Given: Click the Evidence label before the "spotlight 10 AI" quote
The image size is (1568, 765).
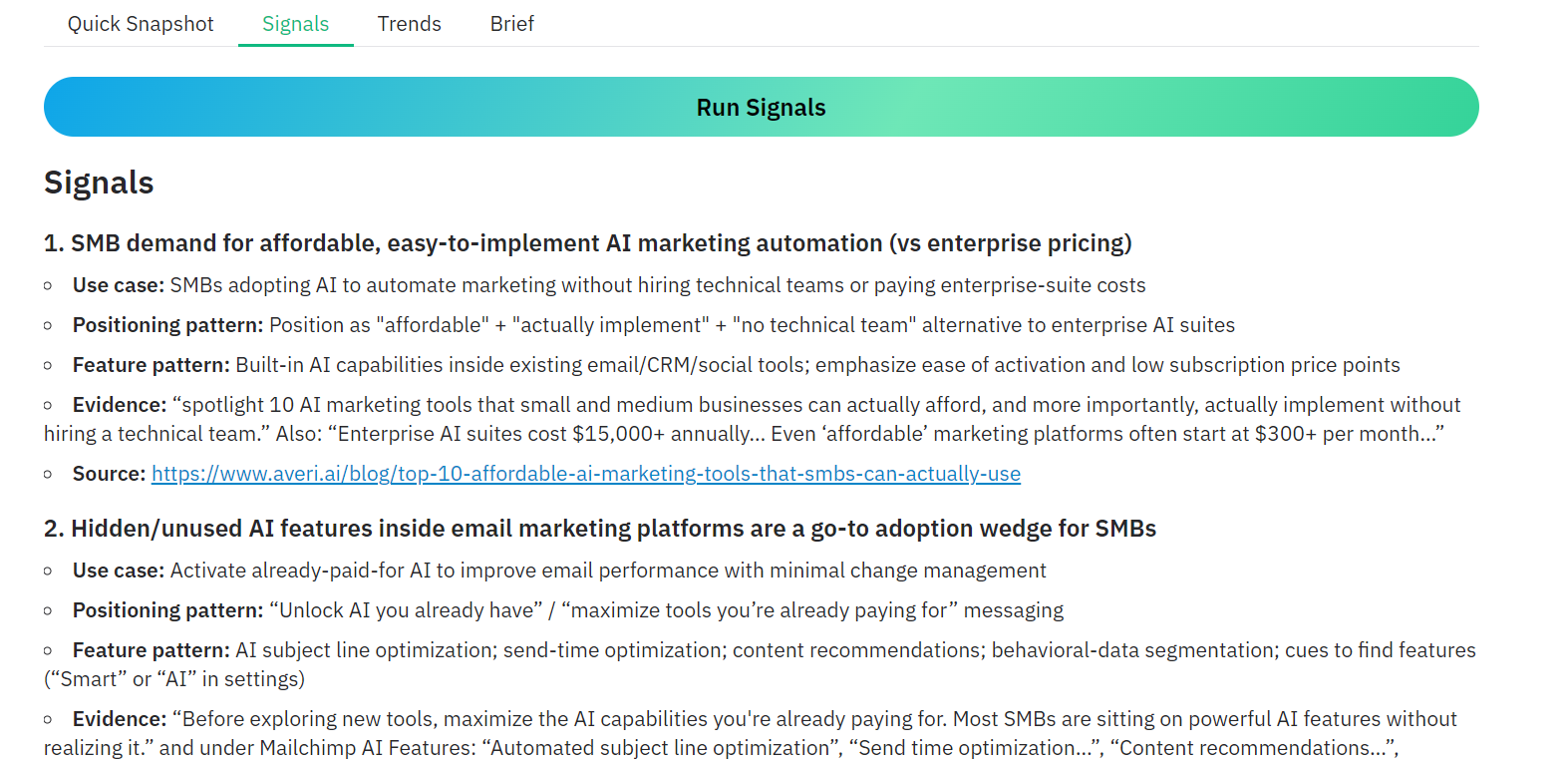Looking at the screenshot, I should (119, 405).
